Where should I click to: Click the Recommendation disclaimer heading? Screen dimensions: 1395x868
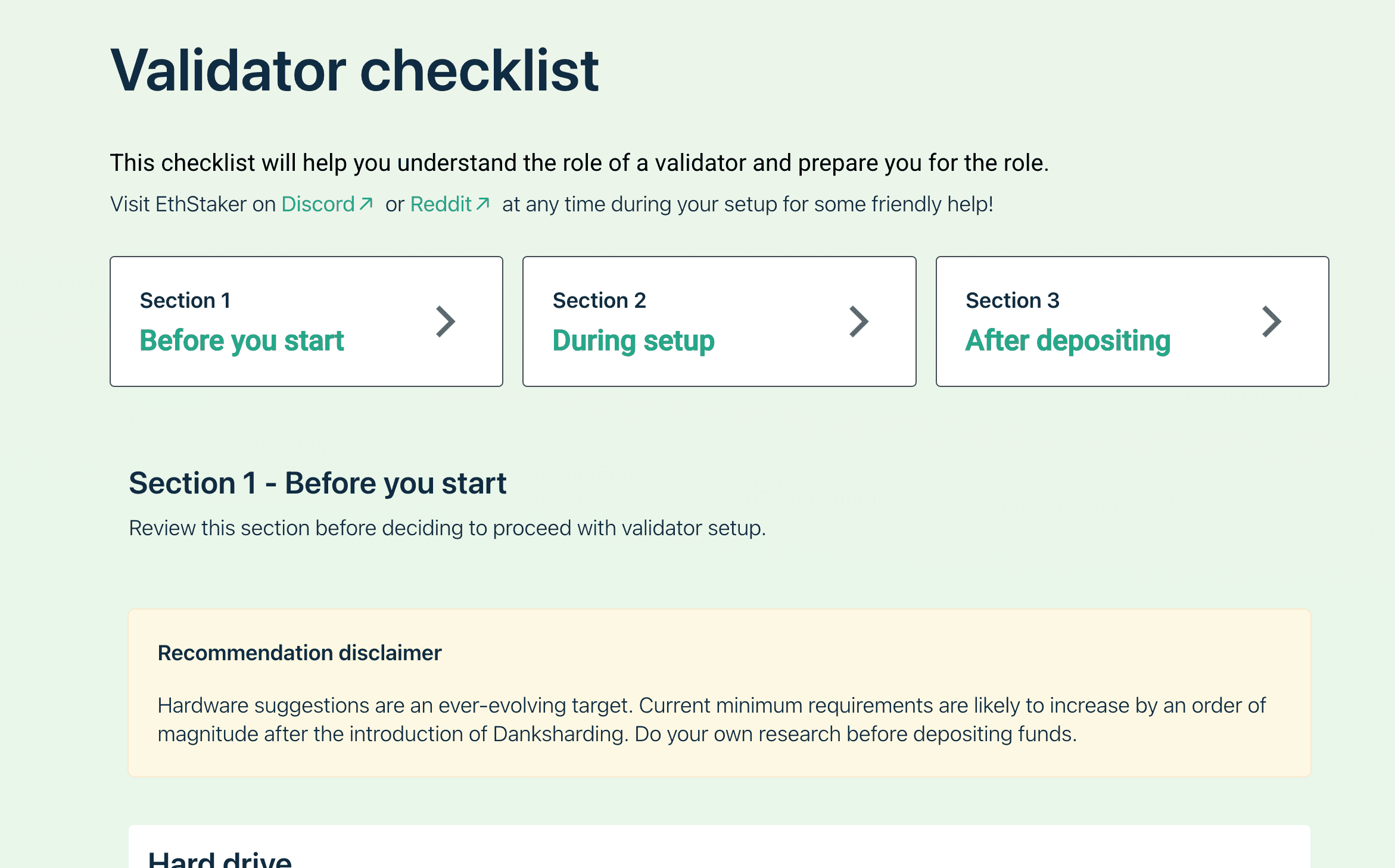(x=299, y=652)
